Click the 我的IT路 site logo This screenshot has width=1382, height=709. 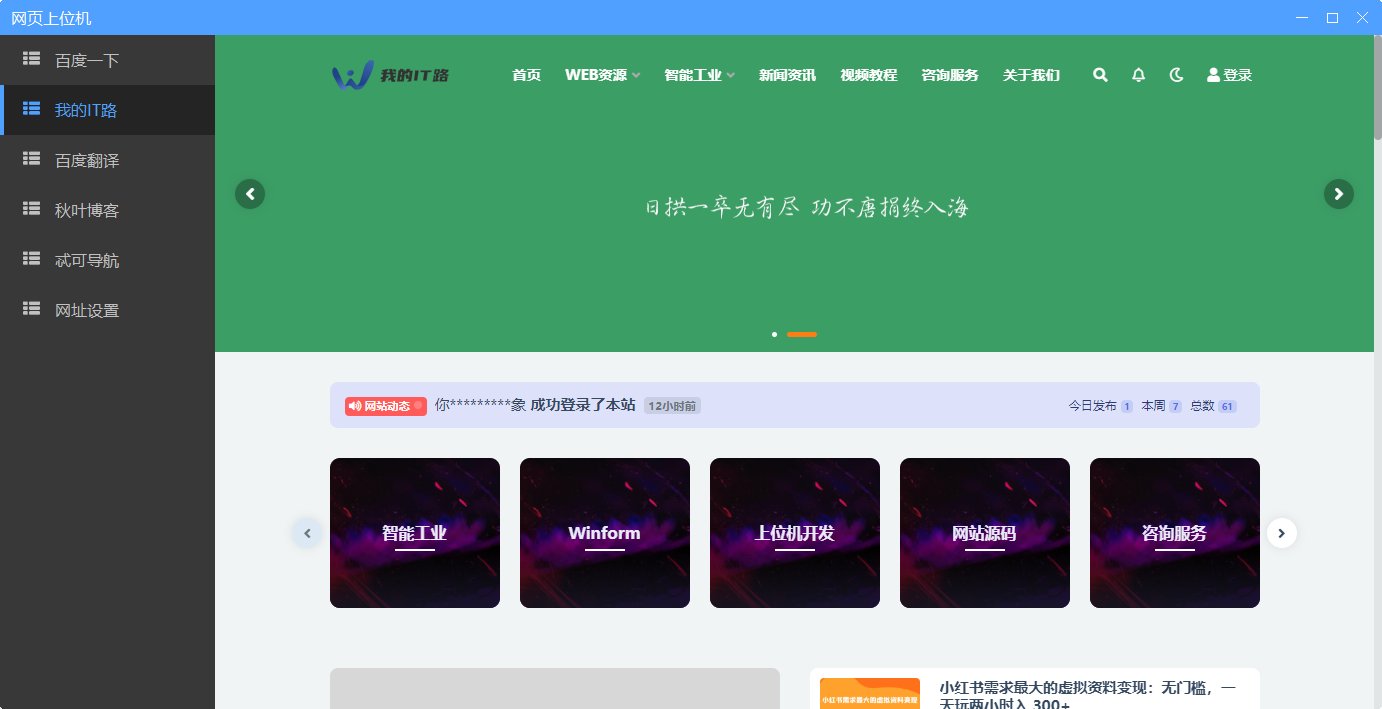click(390, 75)
